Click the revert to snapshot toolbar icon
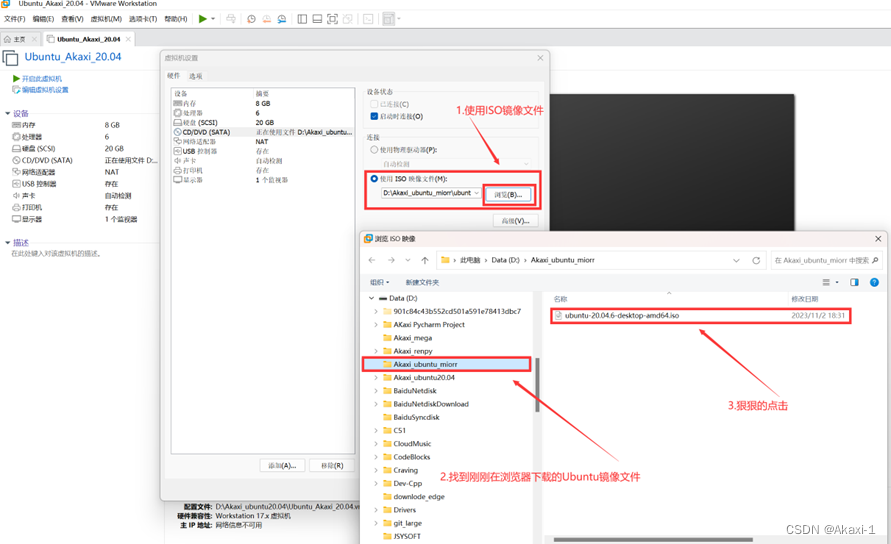 click(x=267, y=19)
